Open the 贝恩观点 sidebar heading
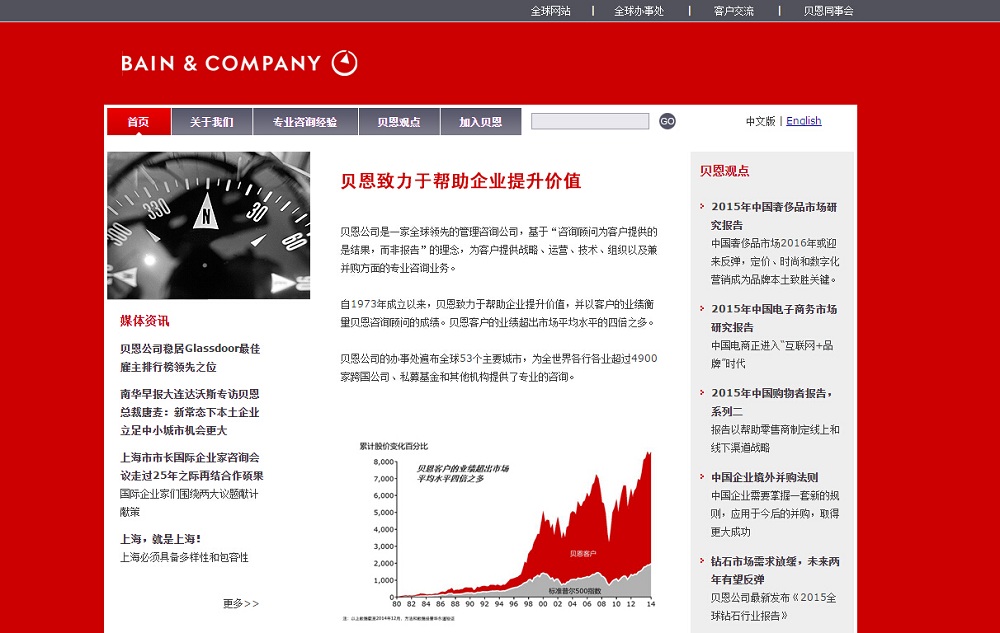 724,171
